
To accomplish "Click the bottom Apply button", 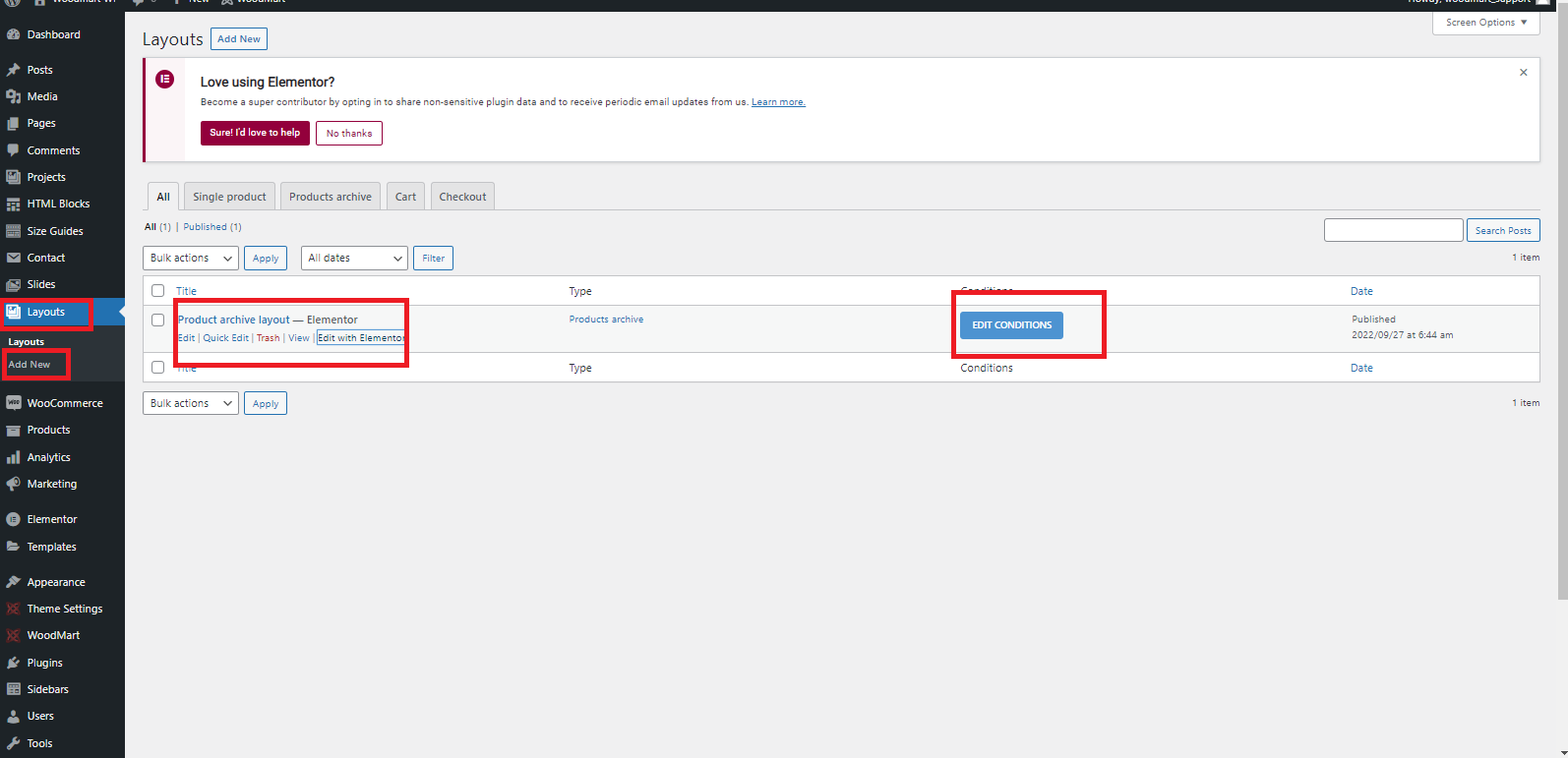I will point(266,403).
